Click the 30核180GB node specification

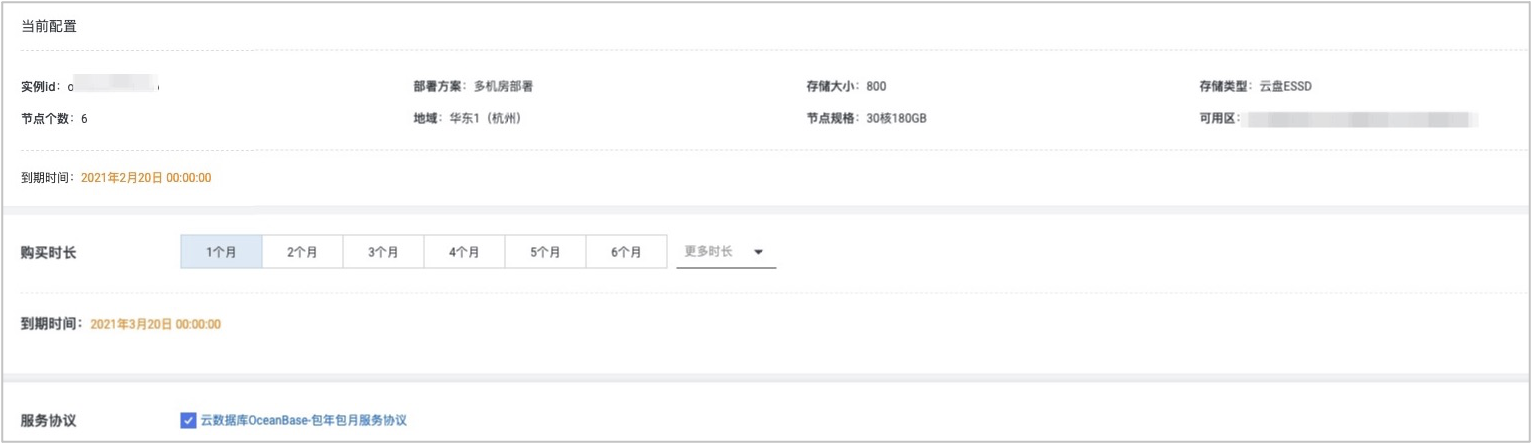(894, 118)
